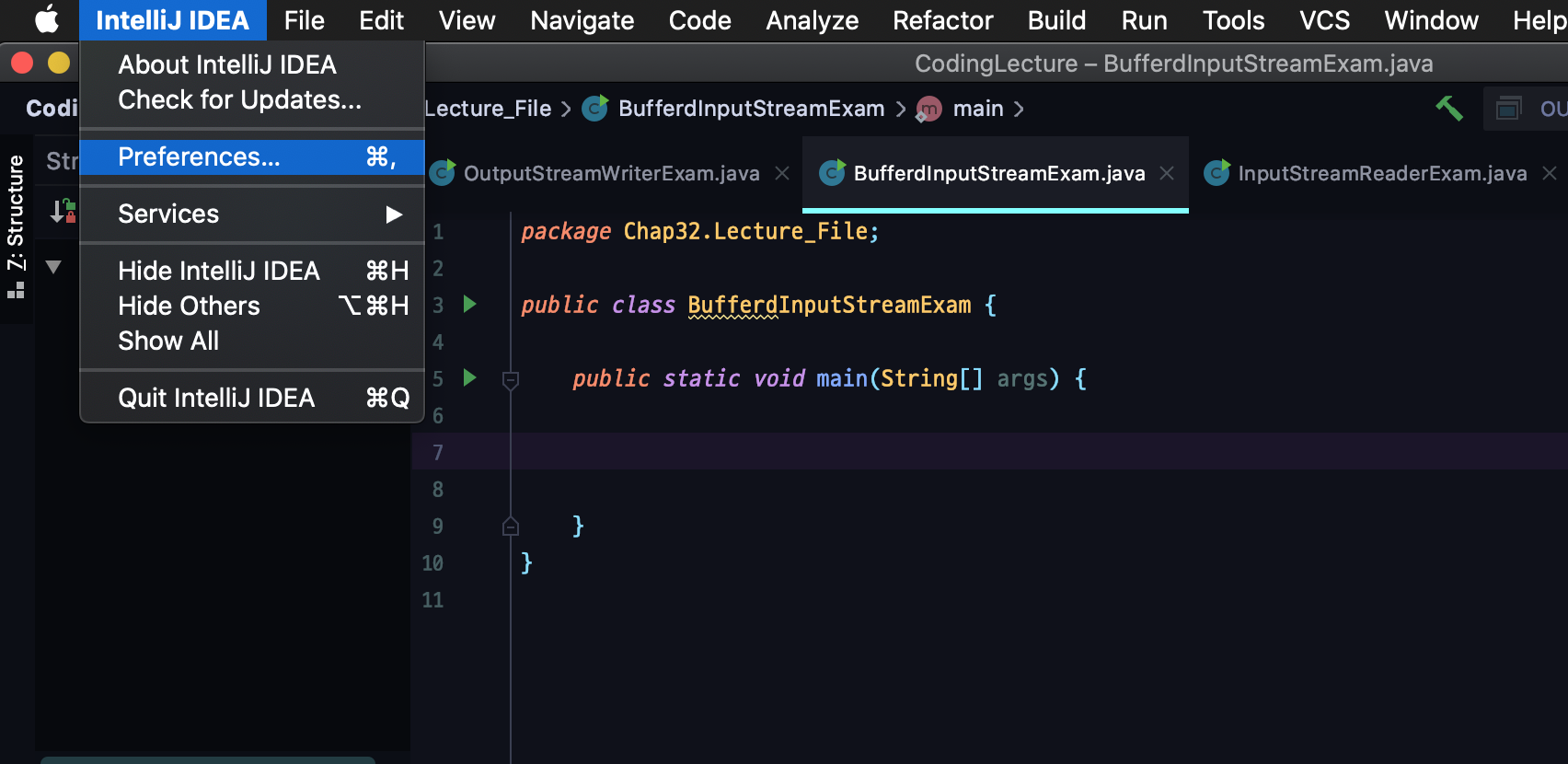Viewport: 1568px width, 764px height.
Task: Click the main method breadcrumb
Action: pos(978,109)
